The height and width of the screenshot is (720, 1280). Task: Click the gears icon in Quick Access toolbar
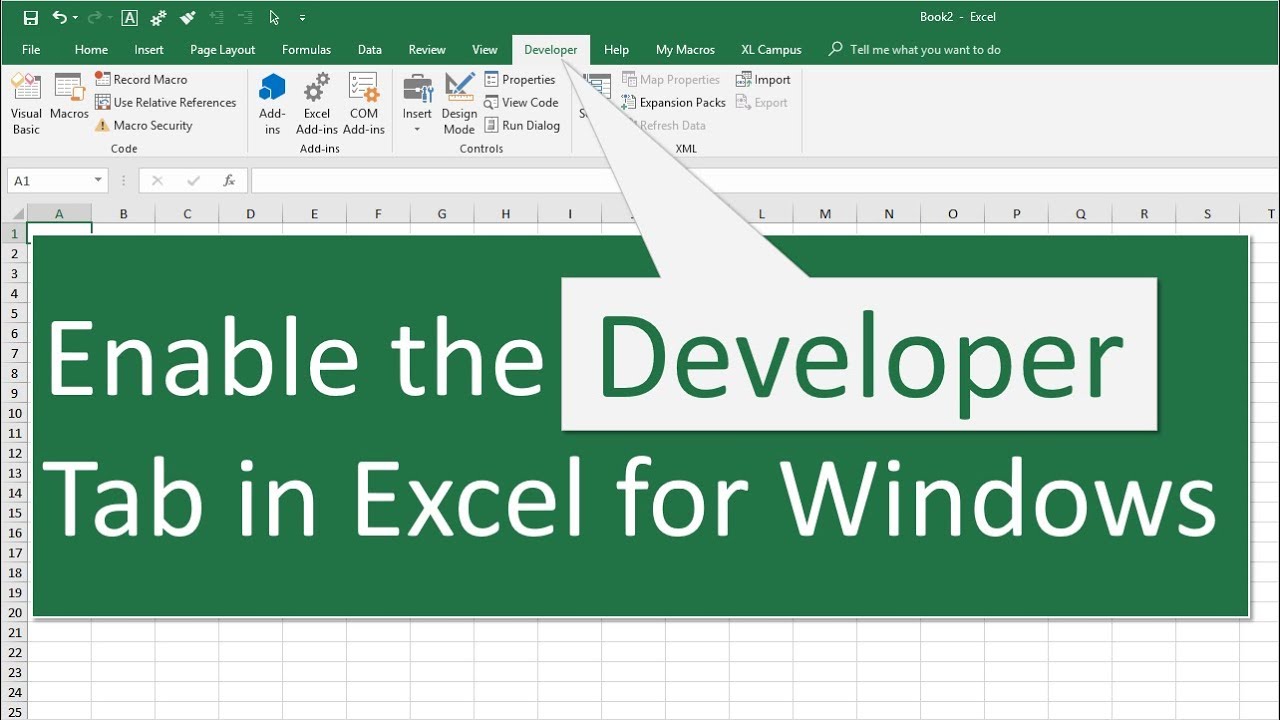[158, 17]
